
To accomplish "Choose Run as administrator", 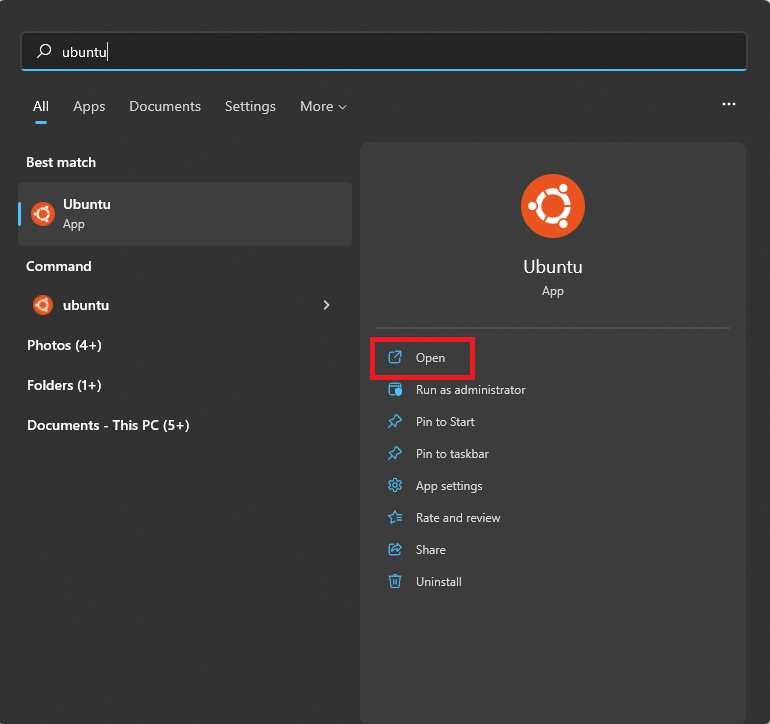I will (x=470, y=390).
